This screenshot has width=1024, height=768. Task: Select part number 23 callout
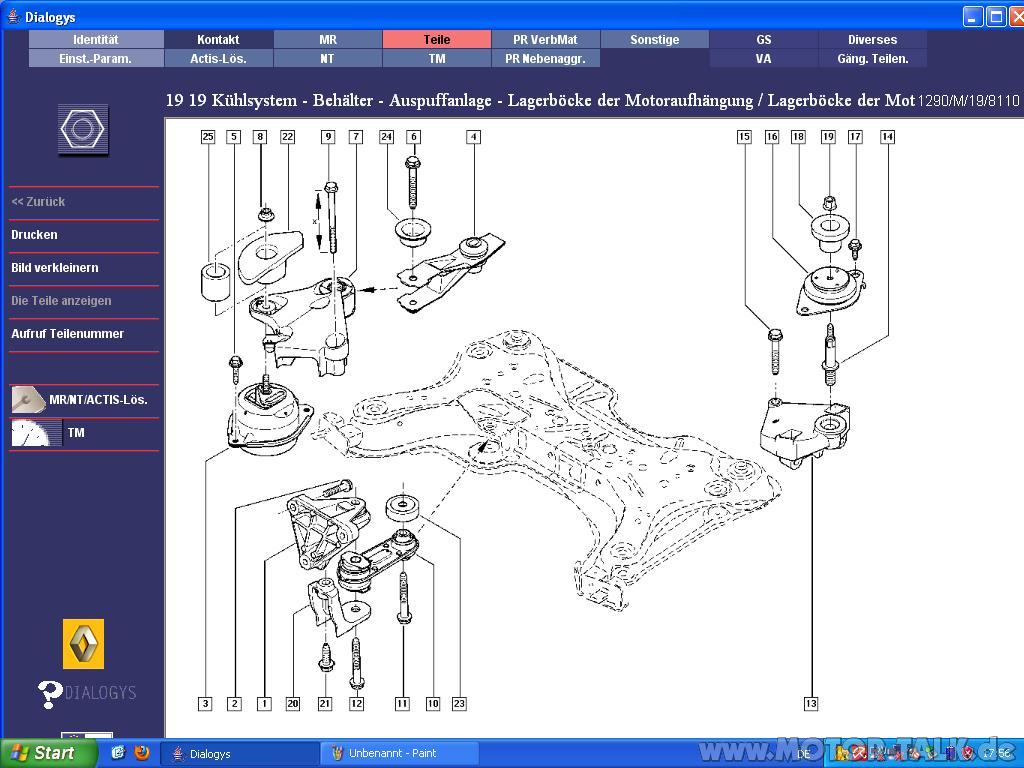[x=460, y=703]
